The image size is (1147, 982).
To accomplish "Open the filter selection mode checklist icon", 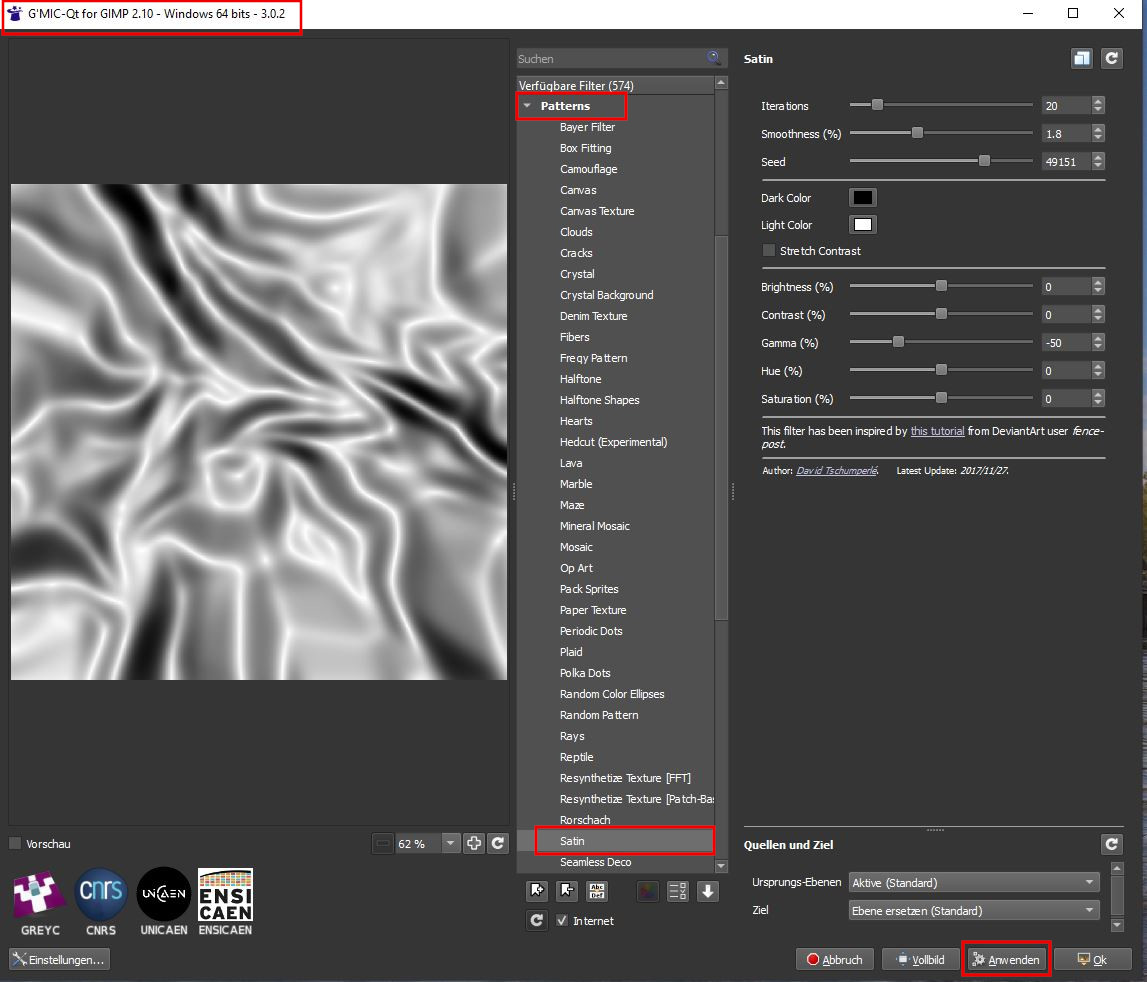I will coord(677,891).
